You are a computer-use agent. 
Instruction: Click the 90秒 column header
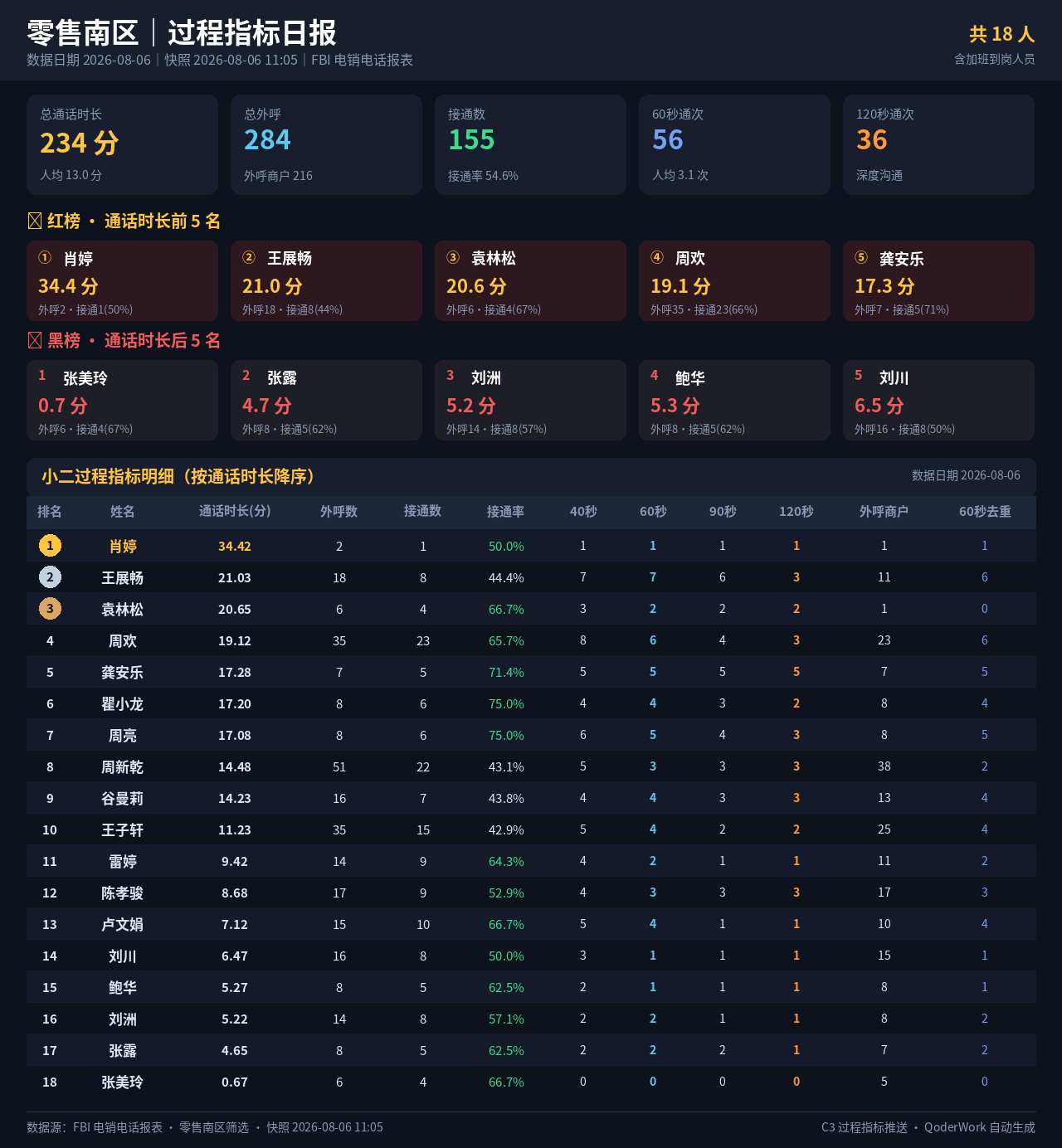point(723,511)
